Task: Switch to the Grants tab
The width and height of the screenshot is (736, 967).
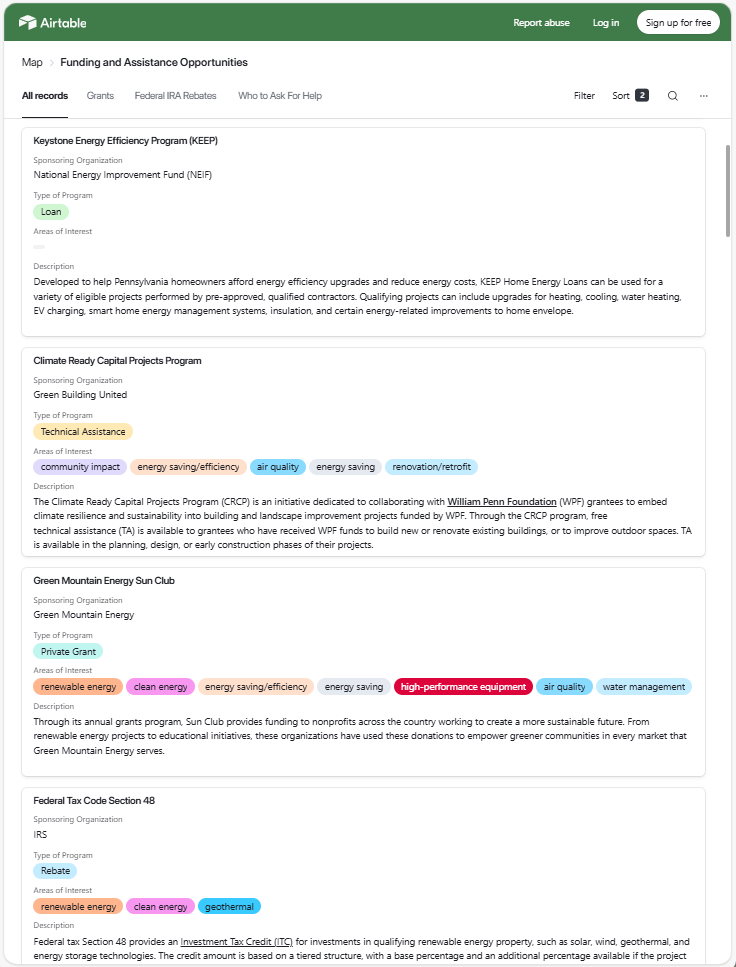Action: pyautogui.click(x=100, y=96)
